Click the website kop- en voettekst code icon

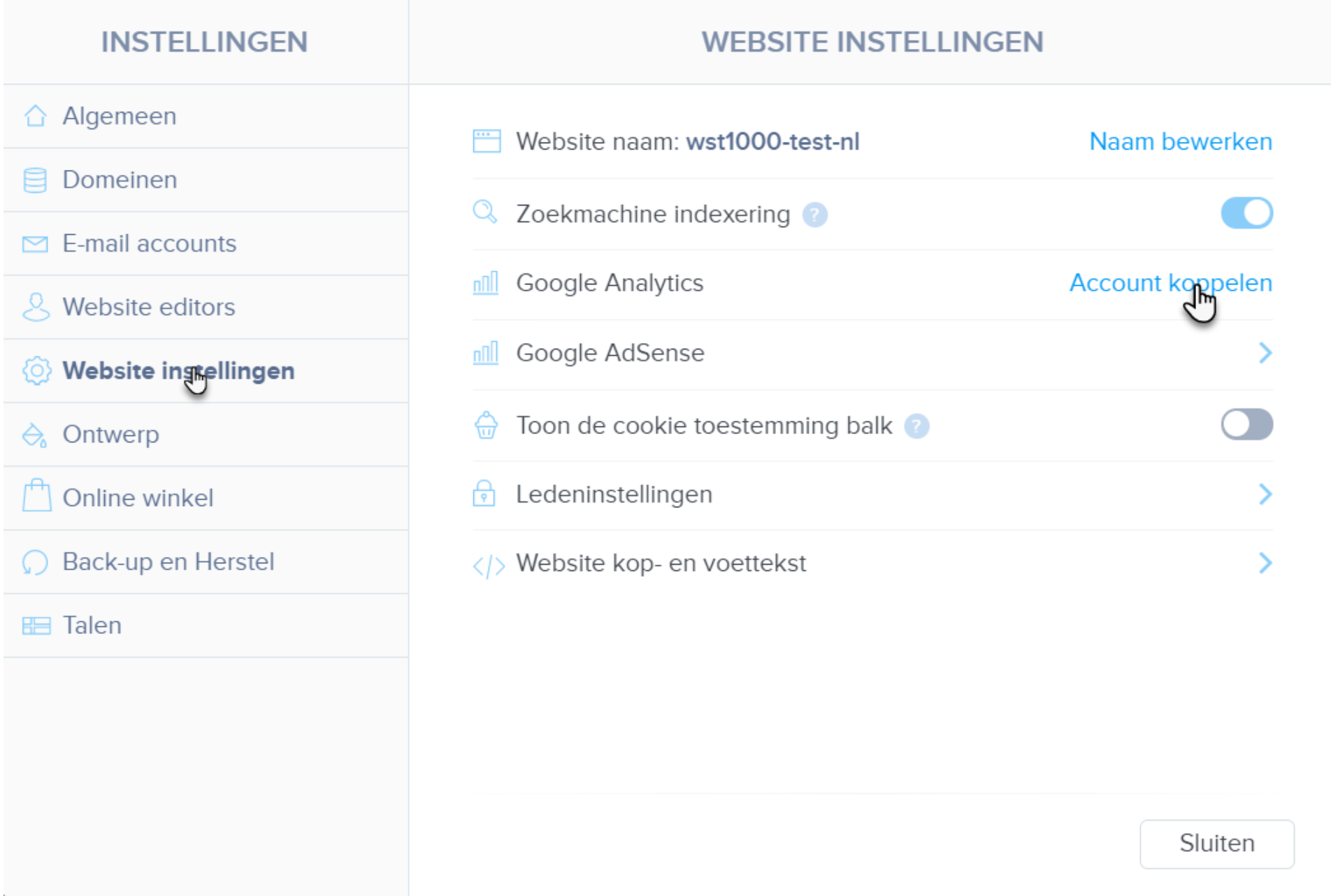tap(489, 563)
